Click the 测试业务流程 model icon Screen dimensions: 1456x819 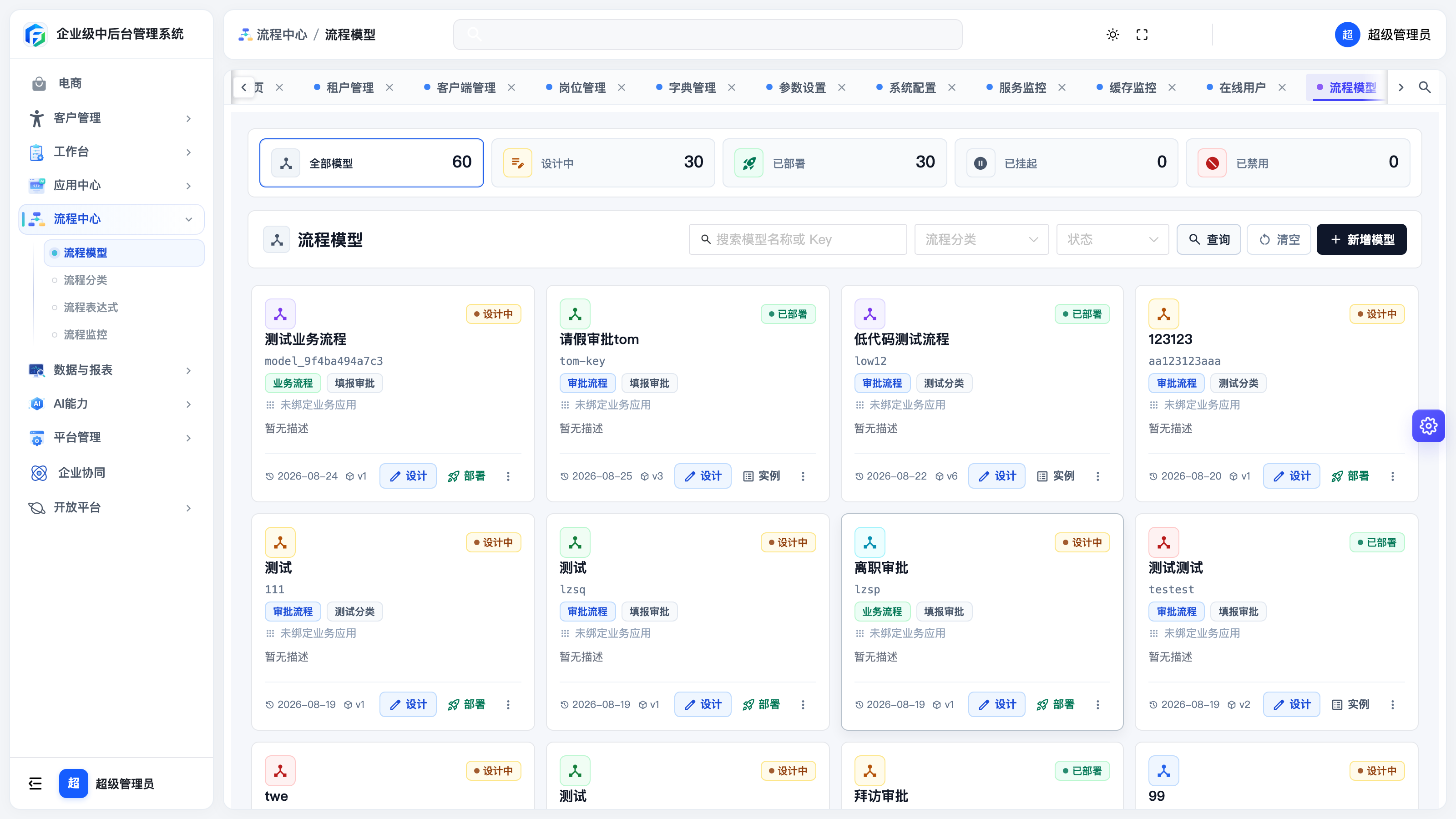(280, 313)
